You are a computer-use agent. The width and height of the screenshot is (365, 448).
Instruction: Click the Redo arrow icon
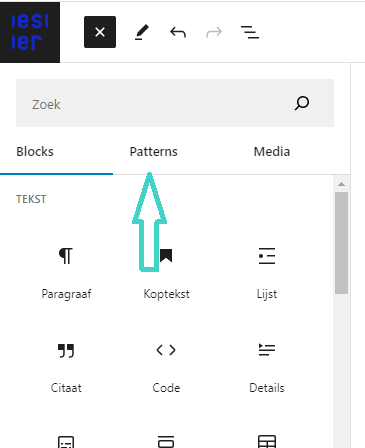click(x=214, y=32)
